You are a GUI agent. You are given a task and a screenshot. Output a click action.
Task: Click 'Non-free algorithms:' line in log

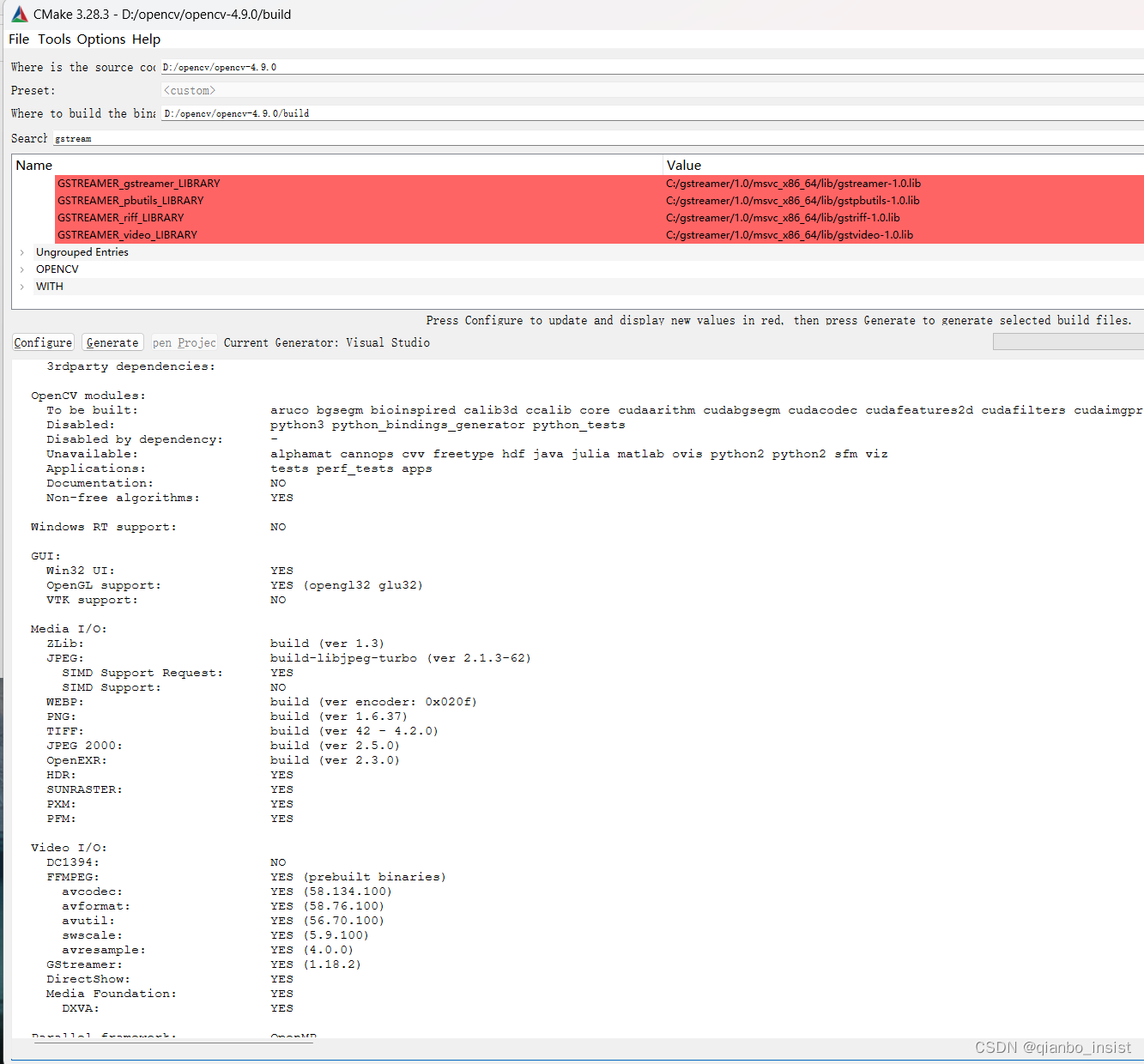pyautogui.click(x=123, y=498)
